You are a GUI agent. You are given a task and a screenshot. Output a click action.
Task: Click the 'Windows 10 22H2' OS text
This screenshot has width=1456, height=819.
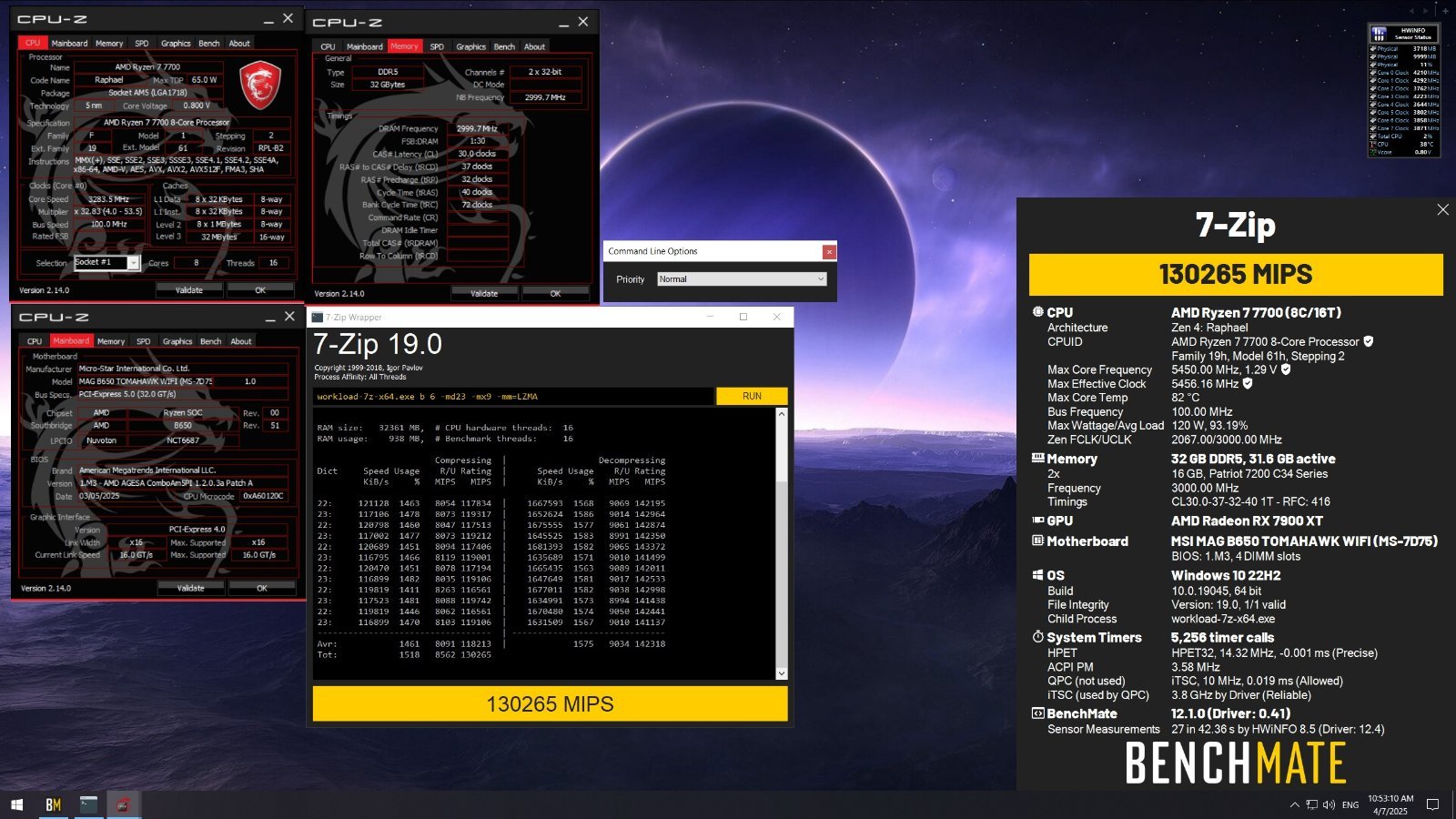(x=1226, y=575)
